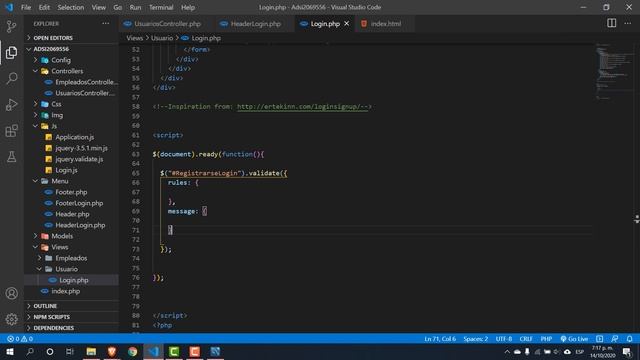640x360 pixels.
Task: Change indentation via Spaces: 2
Action: coord(476,339)
